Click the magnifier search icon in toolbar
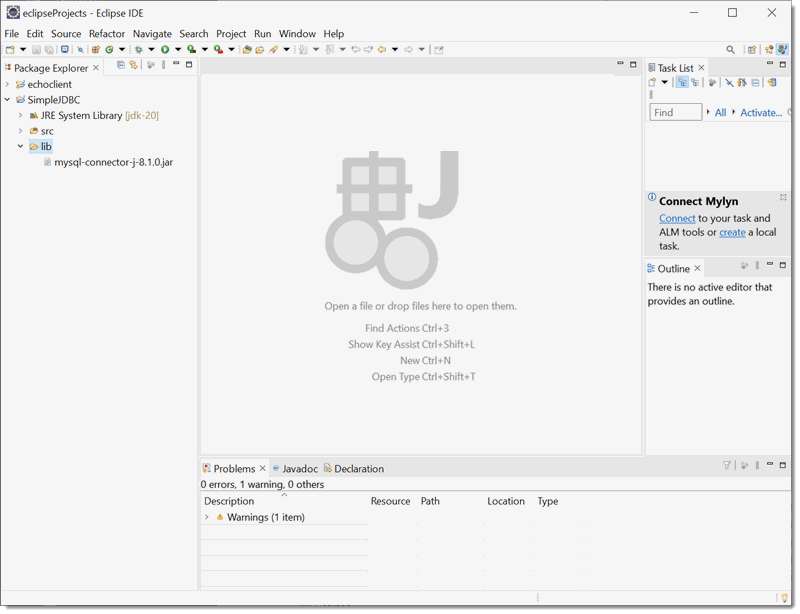 coord(731,50)
